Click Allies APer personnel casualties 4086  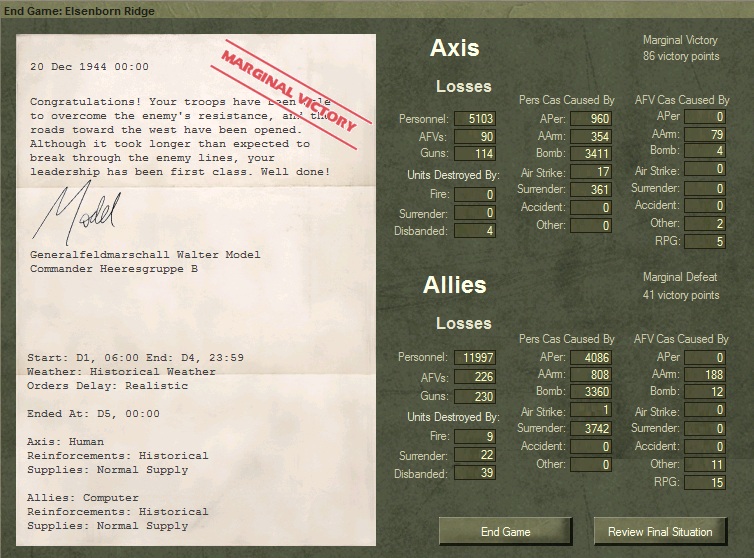pyautogui.click(x=591, y=357)
